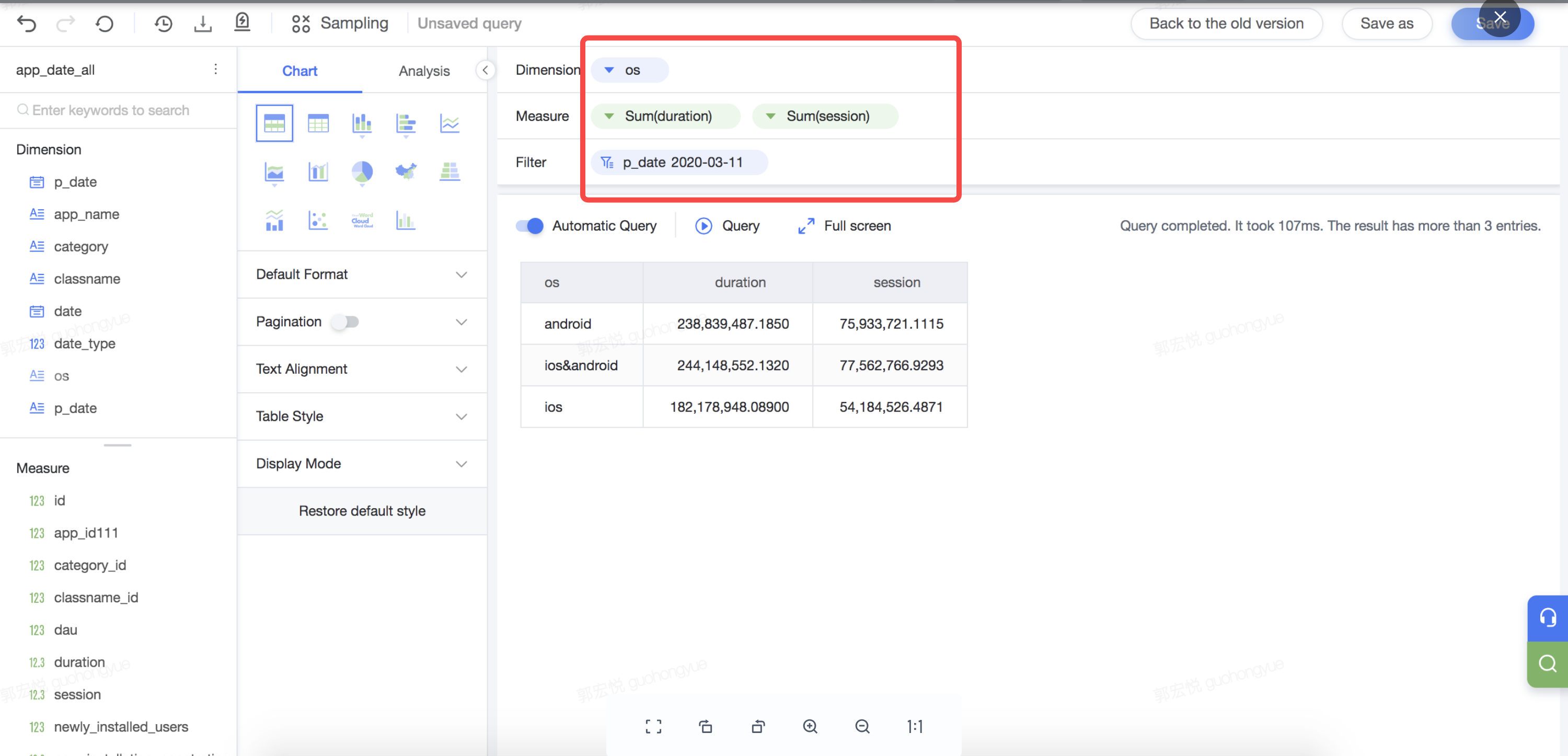
Task: Click the zoom out magnifier icon
Action: (862, 726)
